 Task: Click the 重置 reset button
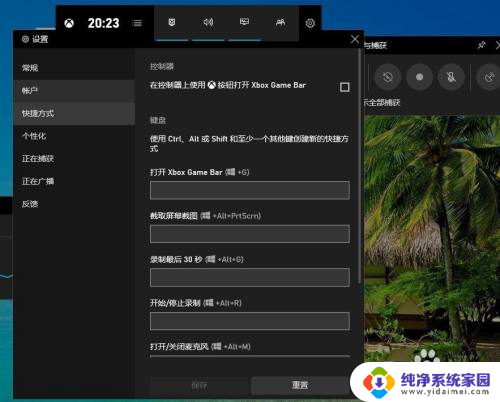300,385
